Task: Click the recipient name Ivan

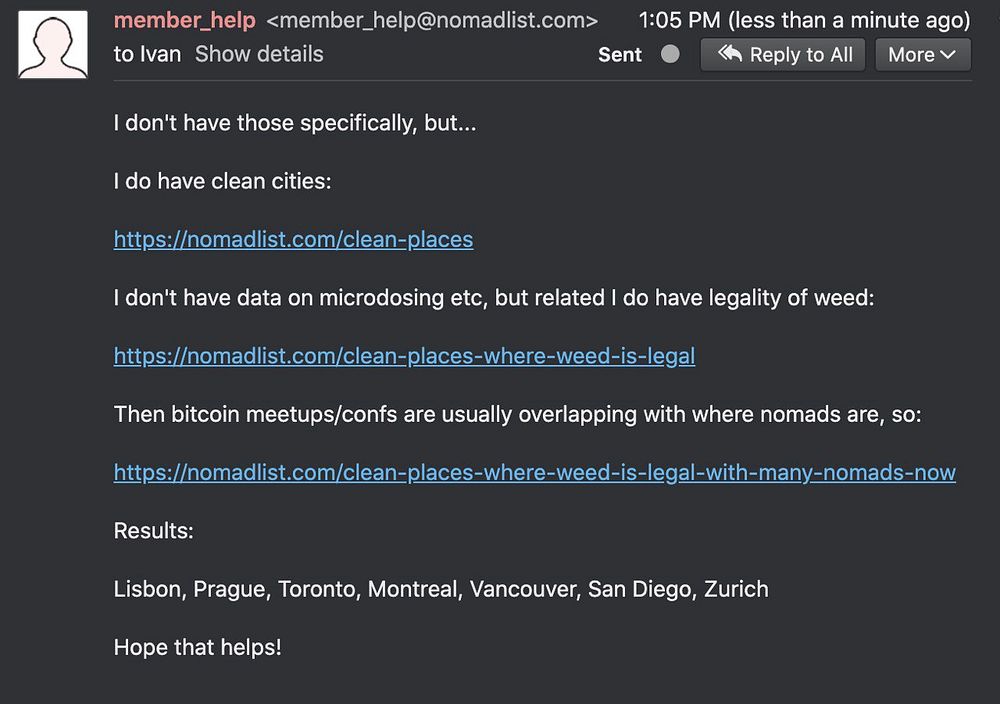Action: click(x=159, y=54)
